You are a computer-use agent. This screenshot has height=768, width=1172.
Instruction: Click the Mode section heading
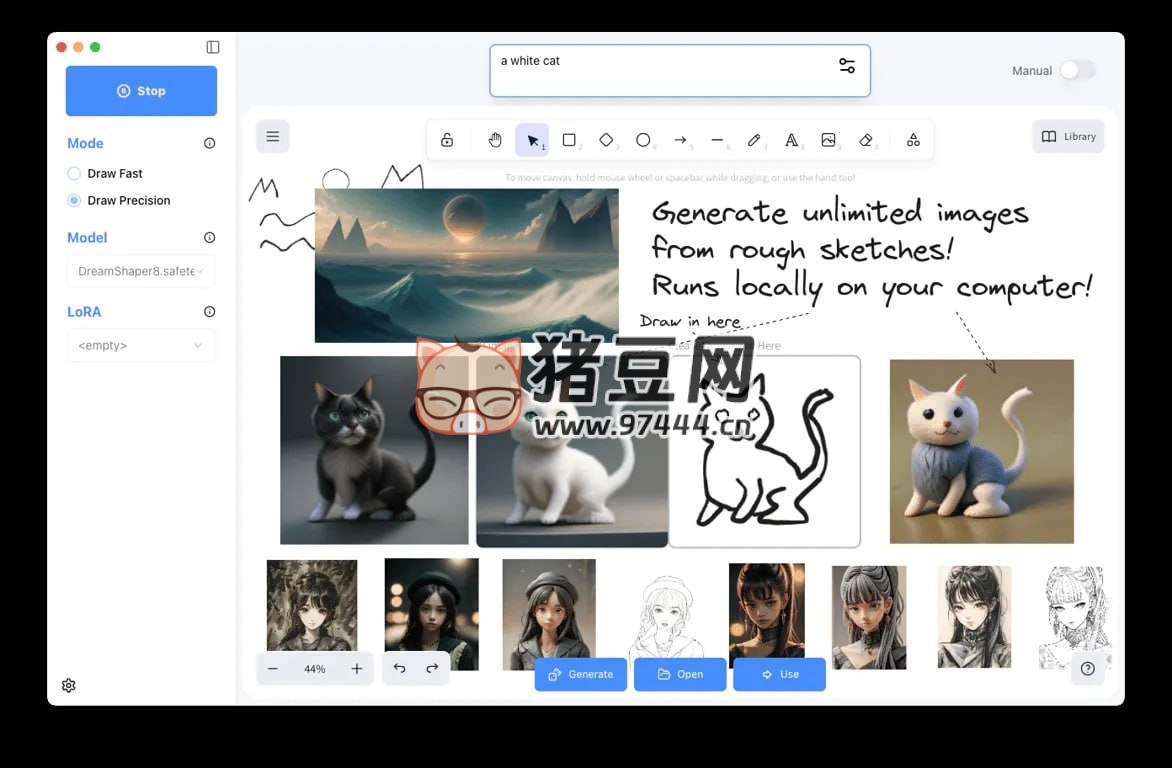85,143
